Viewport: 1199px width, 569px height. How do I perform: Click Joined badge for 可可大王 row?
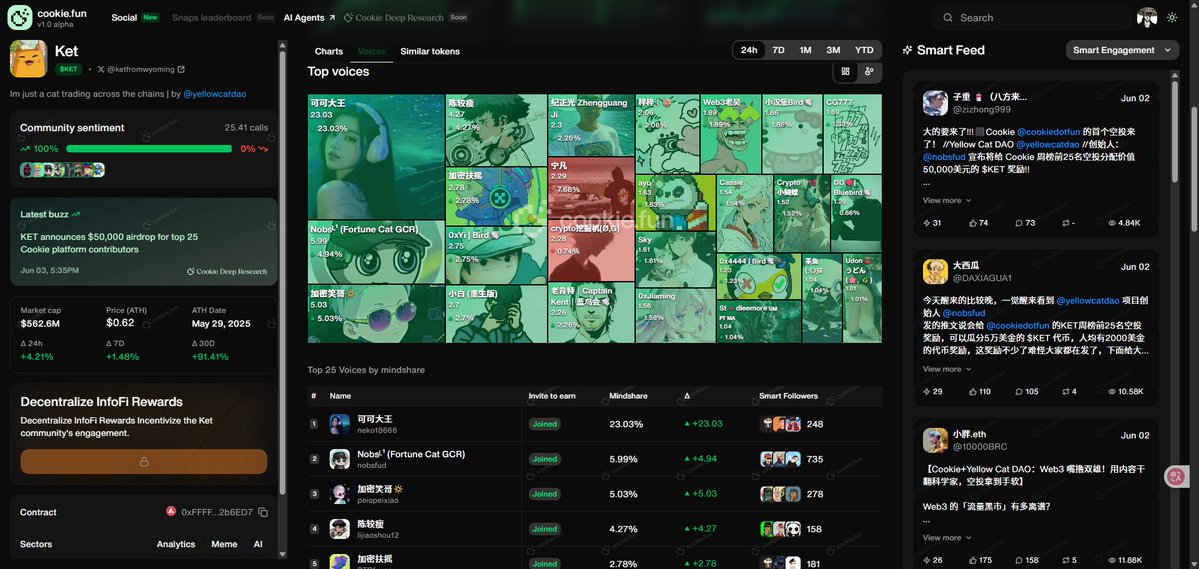click(x=544, y=424)
